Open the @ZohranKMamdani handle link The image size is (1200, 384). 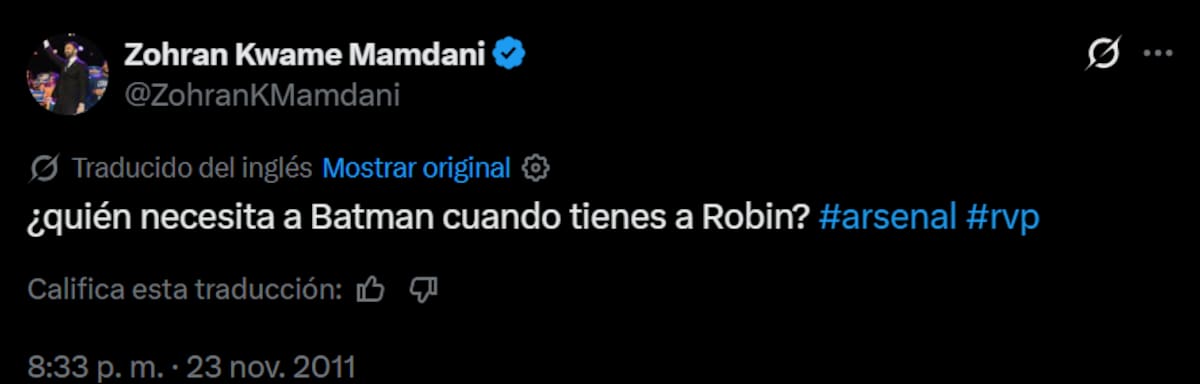click(262, 95)
